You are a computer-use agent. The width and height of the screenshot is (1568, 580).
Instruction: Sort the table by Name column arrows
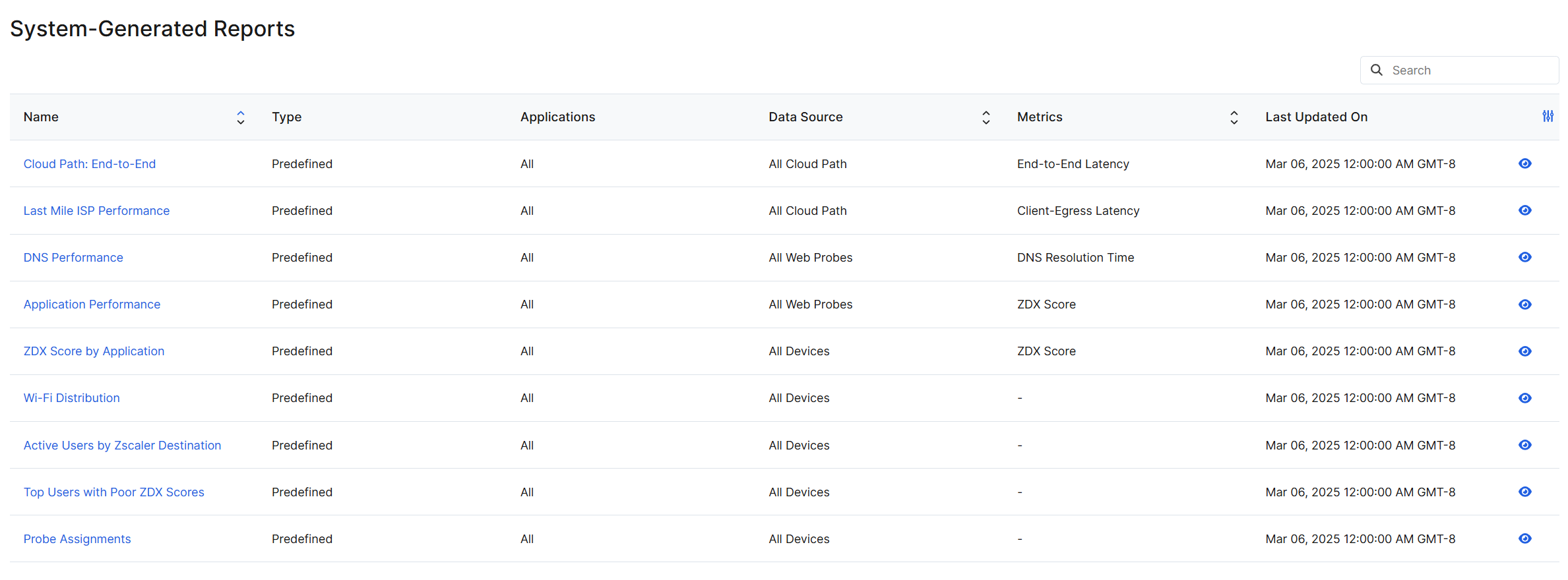pyautogui.click(x=241, y=117)
